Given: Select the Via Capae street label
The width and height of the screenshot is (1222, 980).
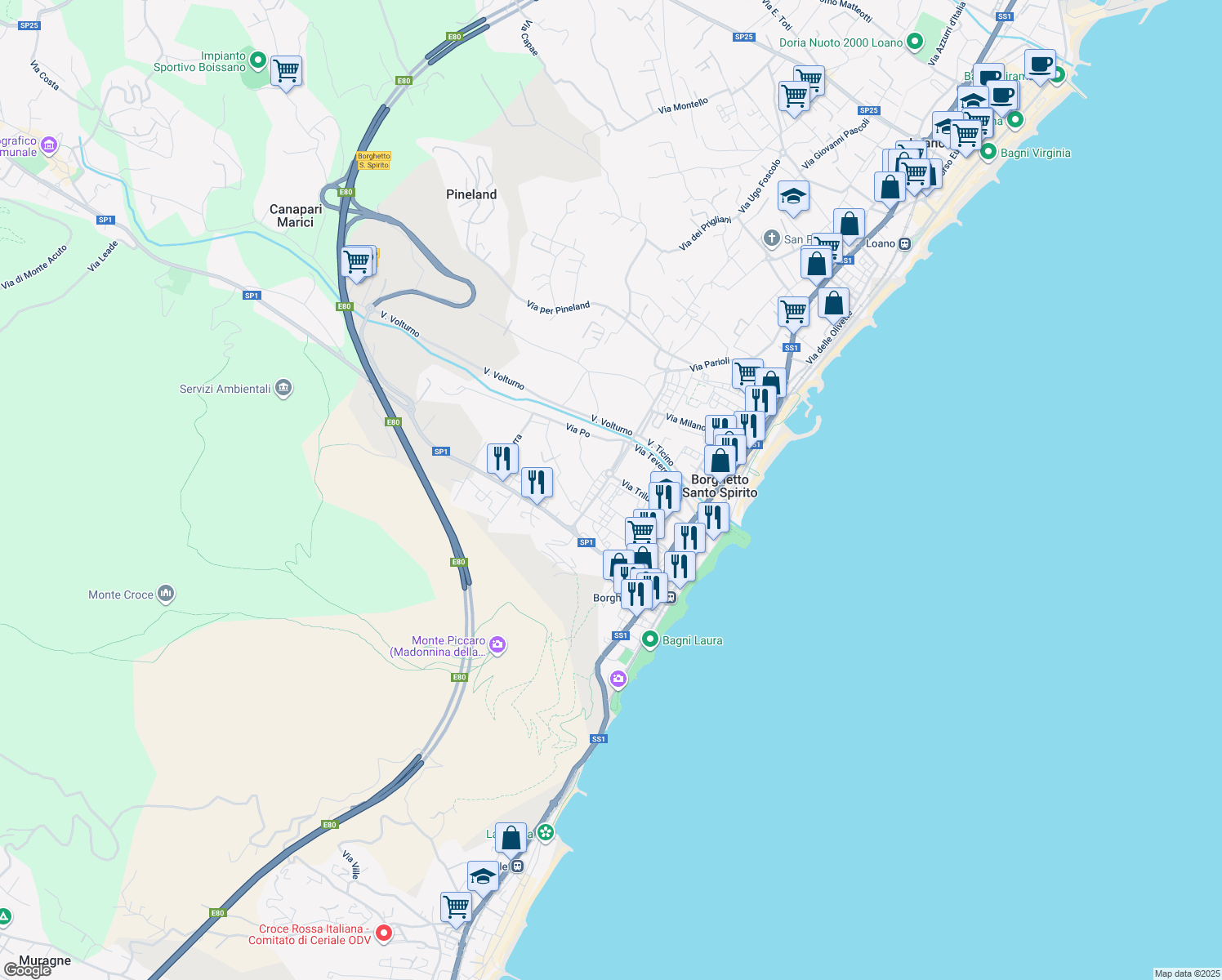Looking at the screenshot, I should [x=529, y=38].
